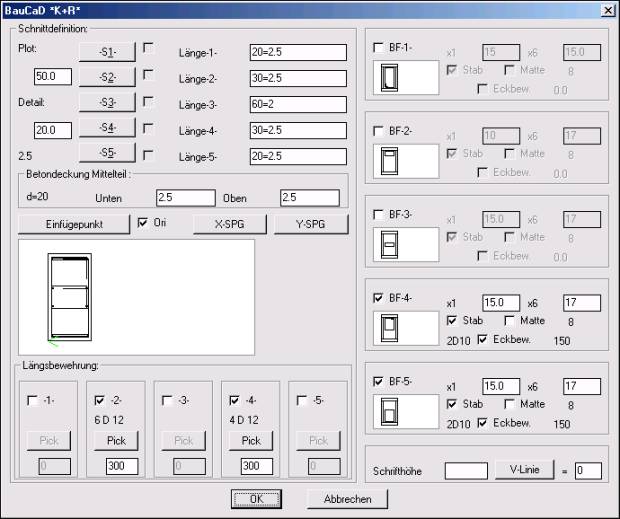Enable Längsbewehrung position -1- checkbox
Screen dimensions: 620x519
click(x=32, y=400)
